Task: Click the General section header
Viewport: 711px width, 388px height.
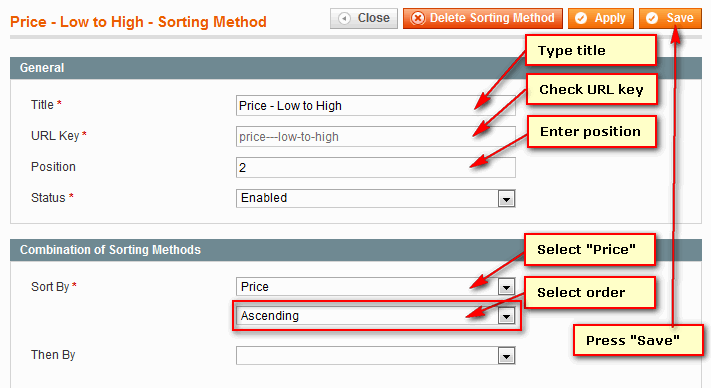Action: [356, 68]
